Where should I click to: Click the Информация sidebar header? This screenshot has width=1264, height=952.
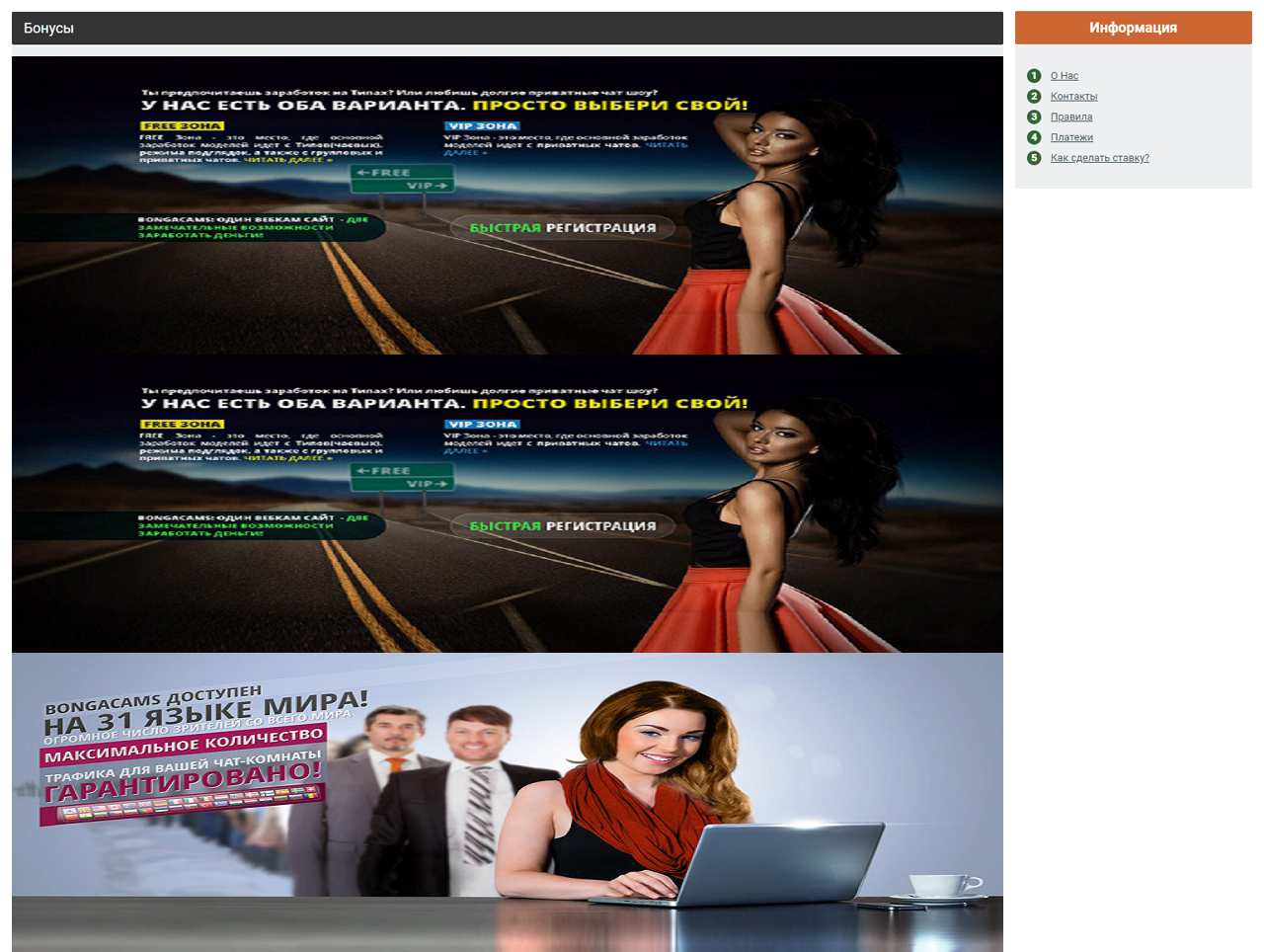[1134, 28]
